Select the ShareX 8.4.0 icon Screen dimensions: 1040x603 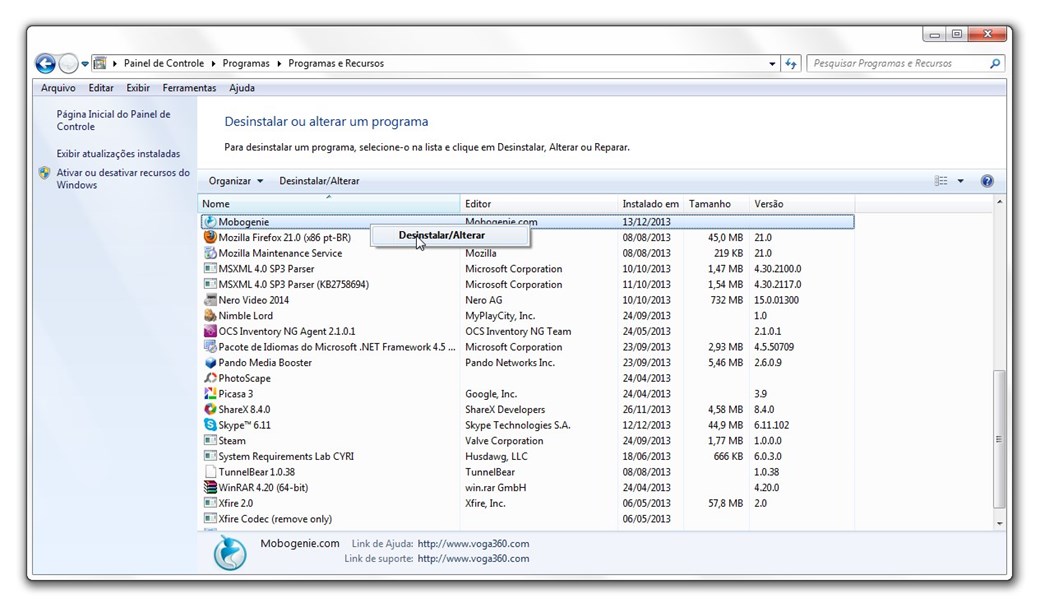[210, 409]
